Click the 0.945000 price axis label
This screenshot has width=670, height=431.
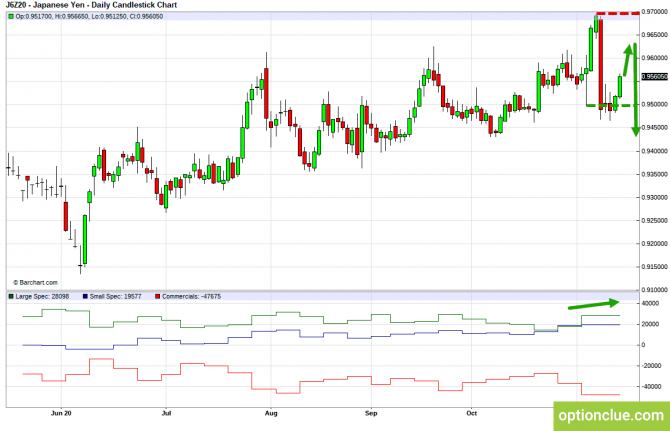point(654,127)
